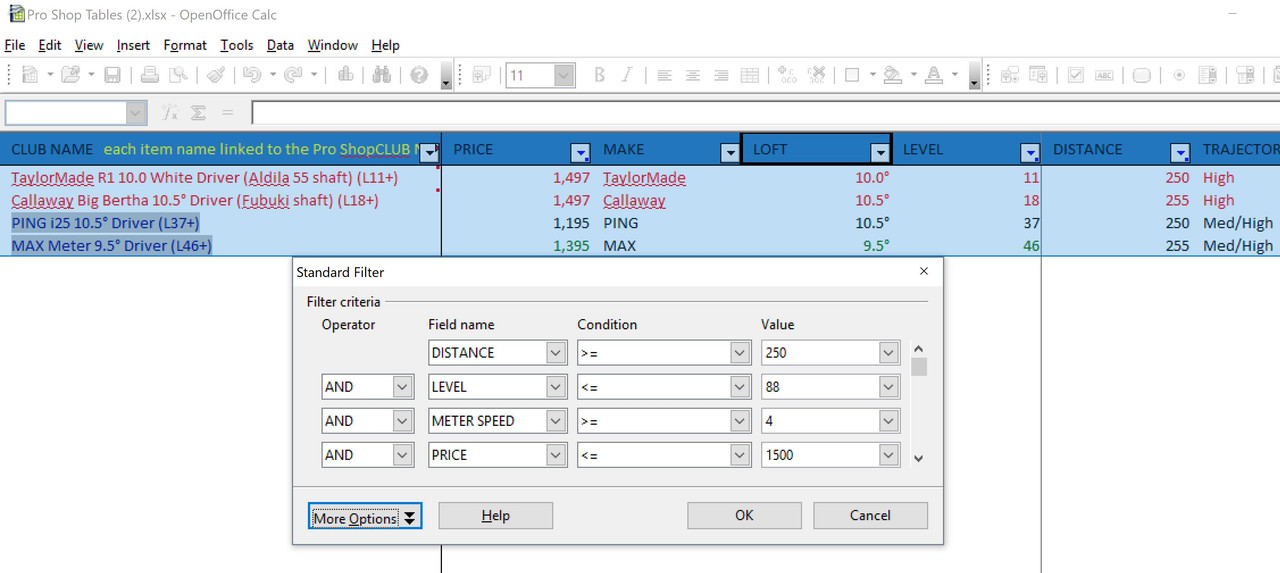
Task: Select the MAX Meter 9.5° Driver cell
Action: [x=220, y=246]
